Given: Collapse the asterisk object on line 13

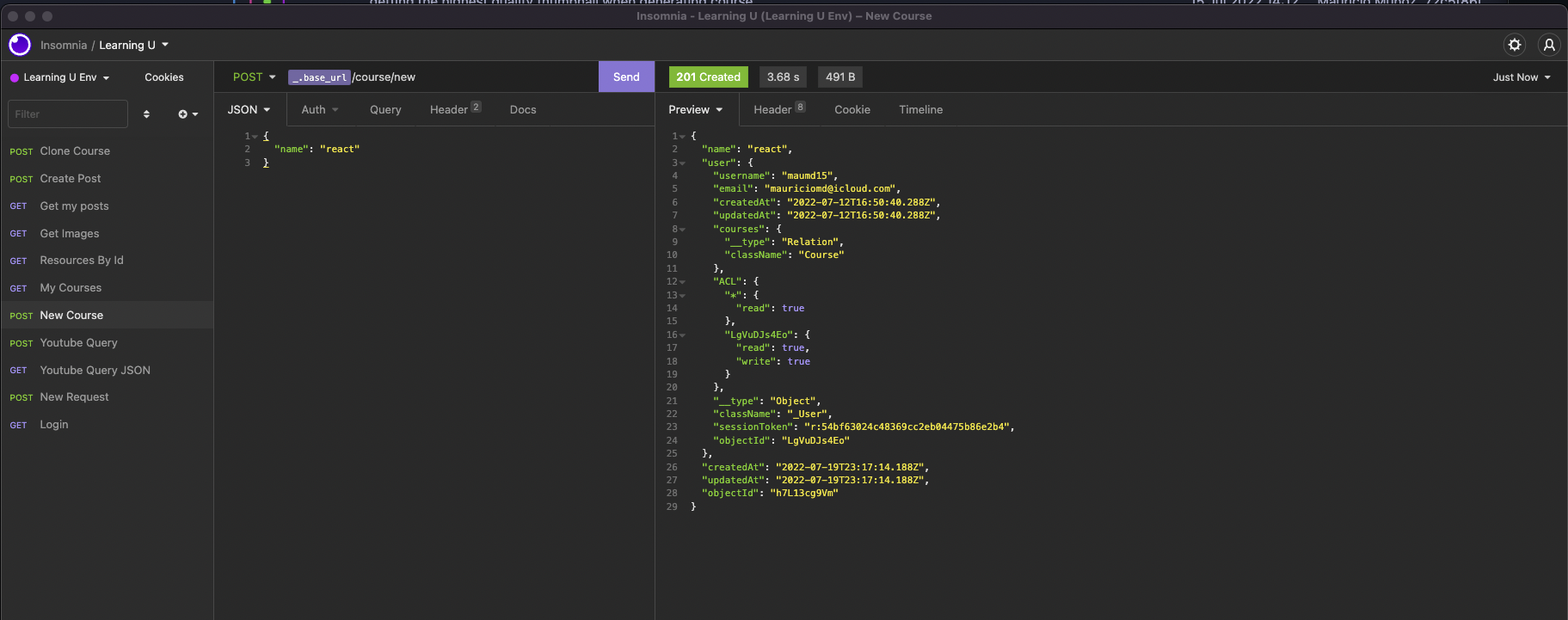Looking at the screenshot, I should pyautogui.click(x=683, y=296).
